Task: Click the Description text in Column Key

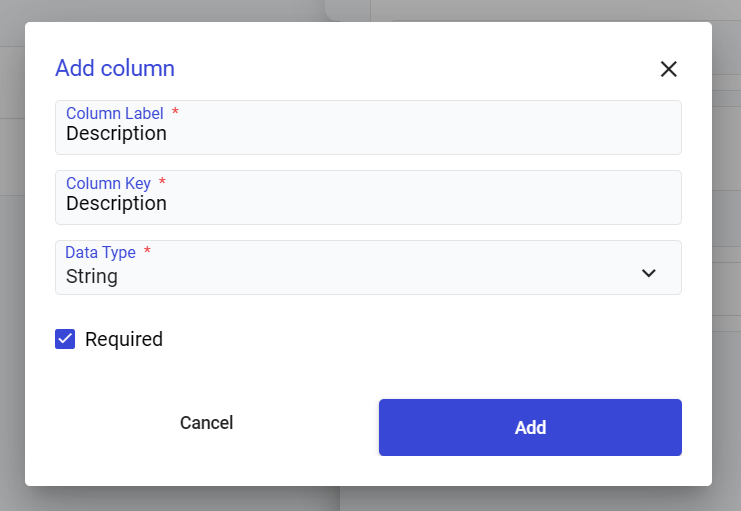Action: 116,204
